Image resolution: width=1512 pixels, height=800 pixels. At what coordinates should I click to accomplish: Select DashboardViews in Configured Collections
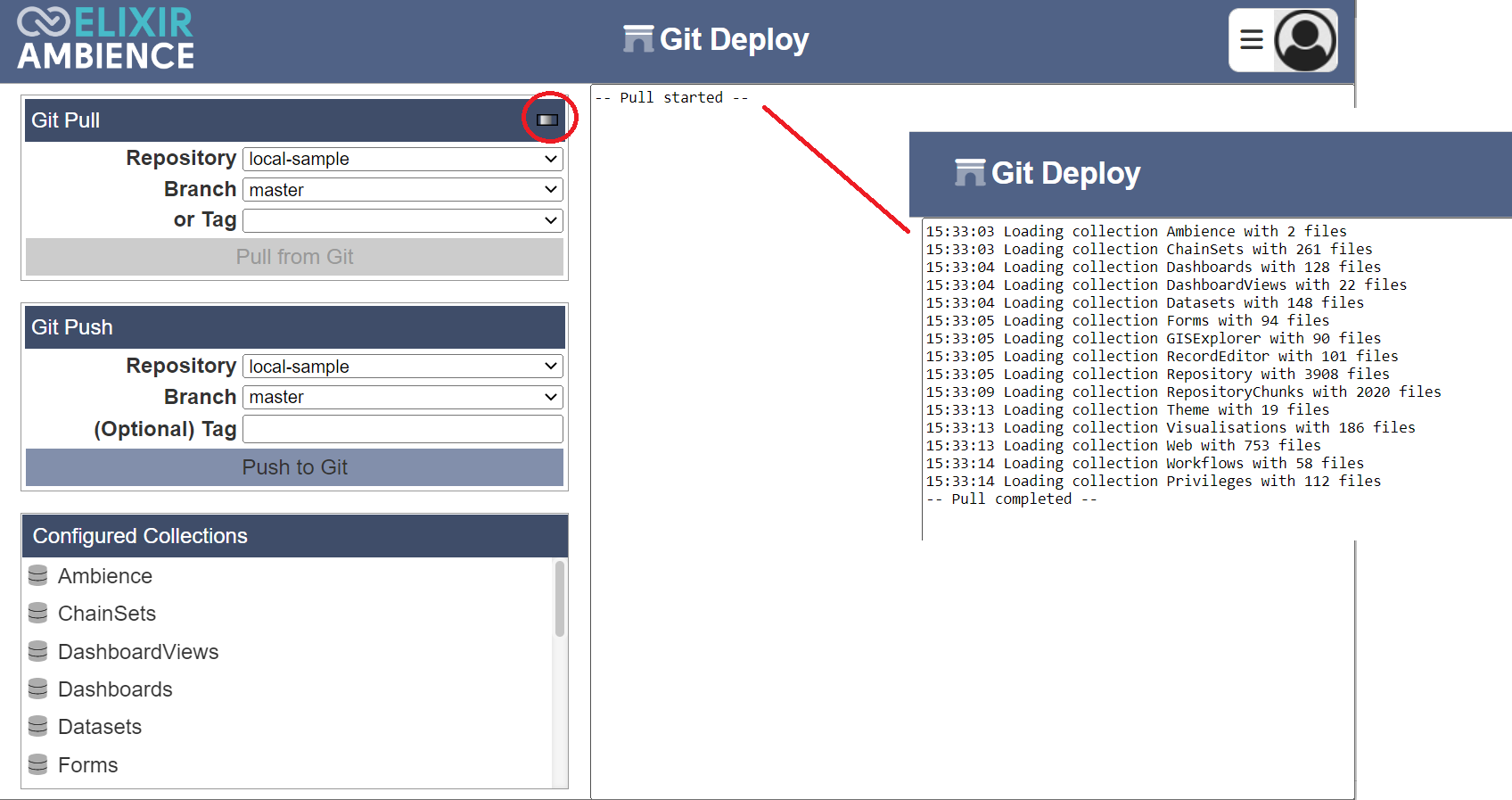pyautogui.click(x=138, y=652)
